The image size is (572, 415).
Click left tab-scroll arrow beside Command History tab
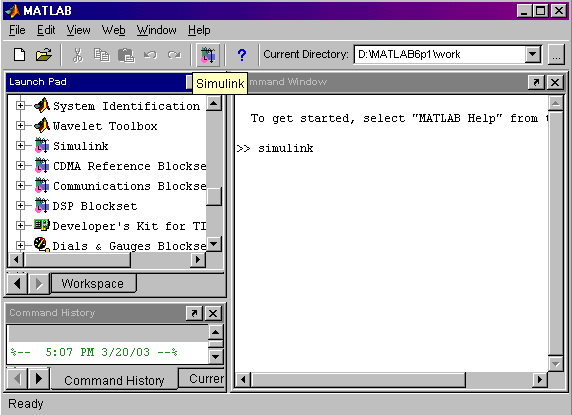17,379
